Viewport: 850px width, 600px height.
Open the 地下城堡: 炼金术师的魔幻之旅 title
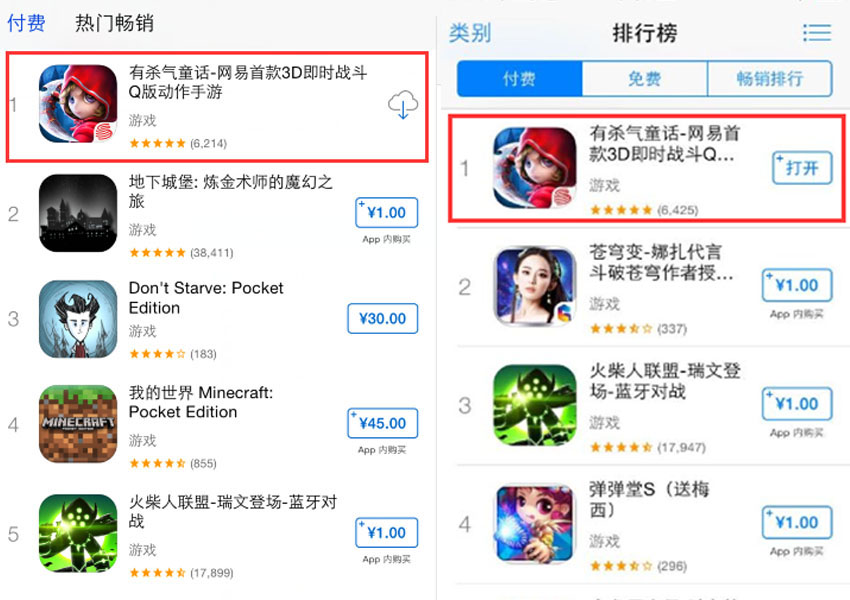pos(230,191)
